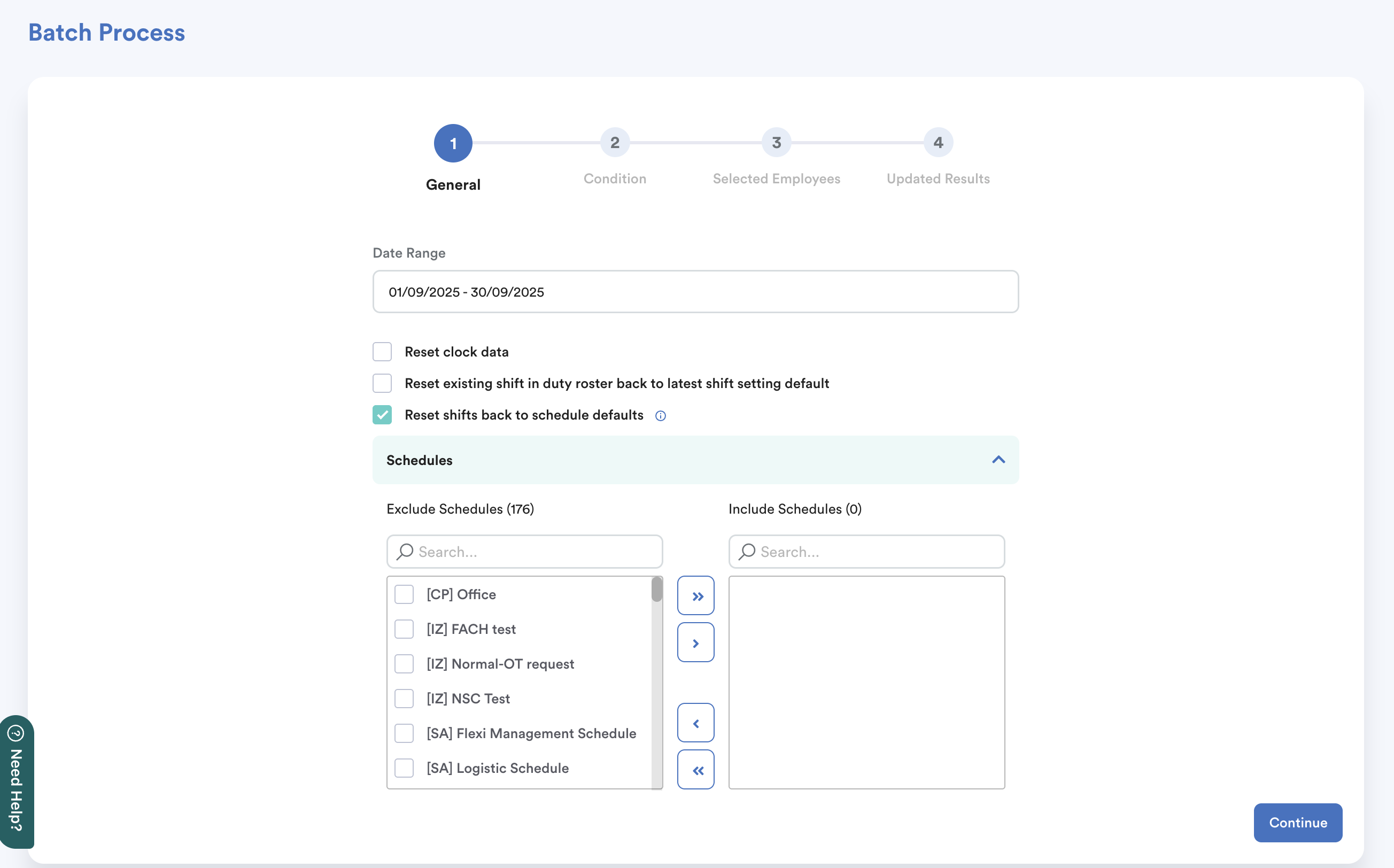Jump to step 4 Updated Results
Screen dimensions: 1394x868
pos(938,142)
